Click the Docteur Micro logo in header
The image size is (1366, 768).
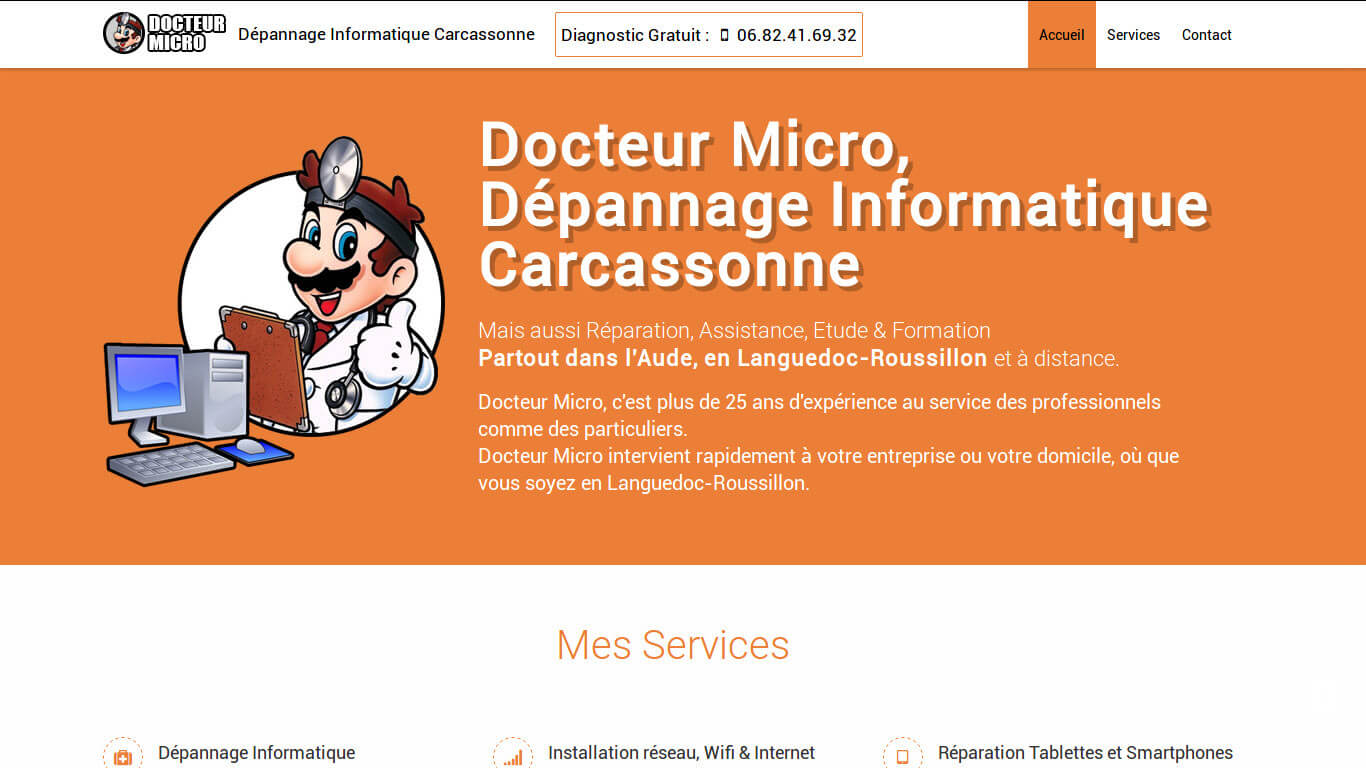pos(165,34)
